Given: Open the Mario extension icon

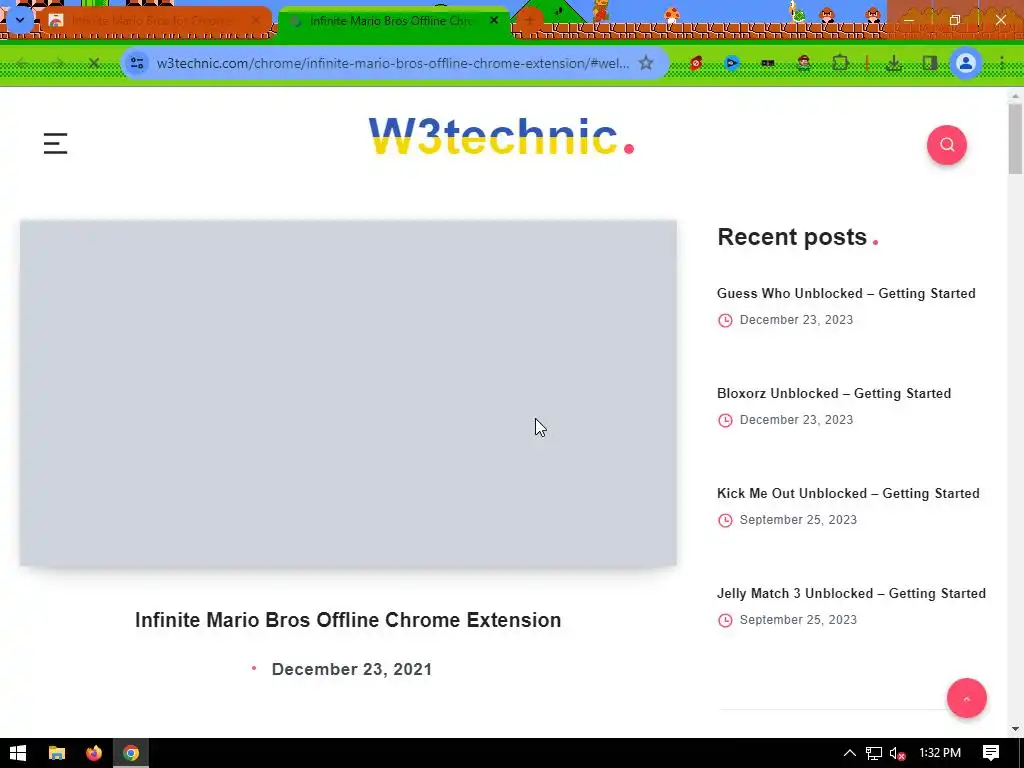Looking at the screenshot, I should (x=804, y=63).
